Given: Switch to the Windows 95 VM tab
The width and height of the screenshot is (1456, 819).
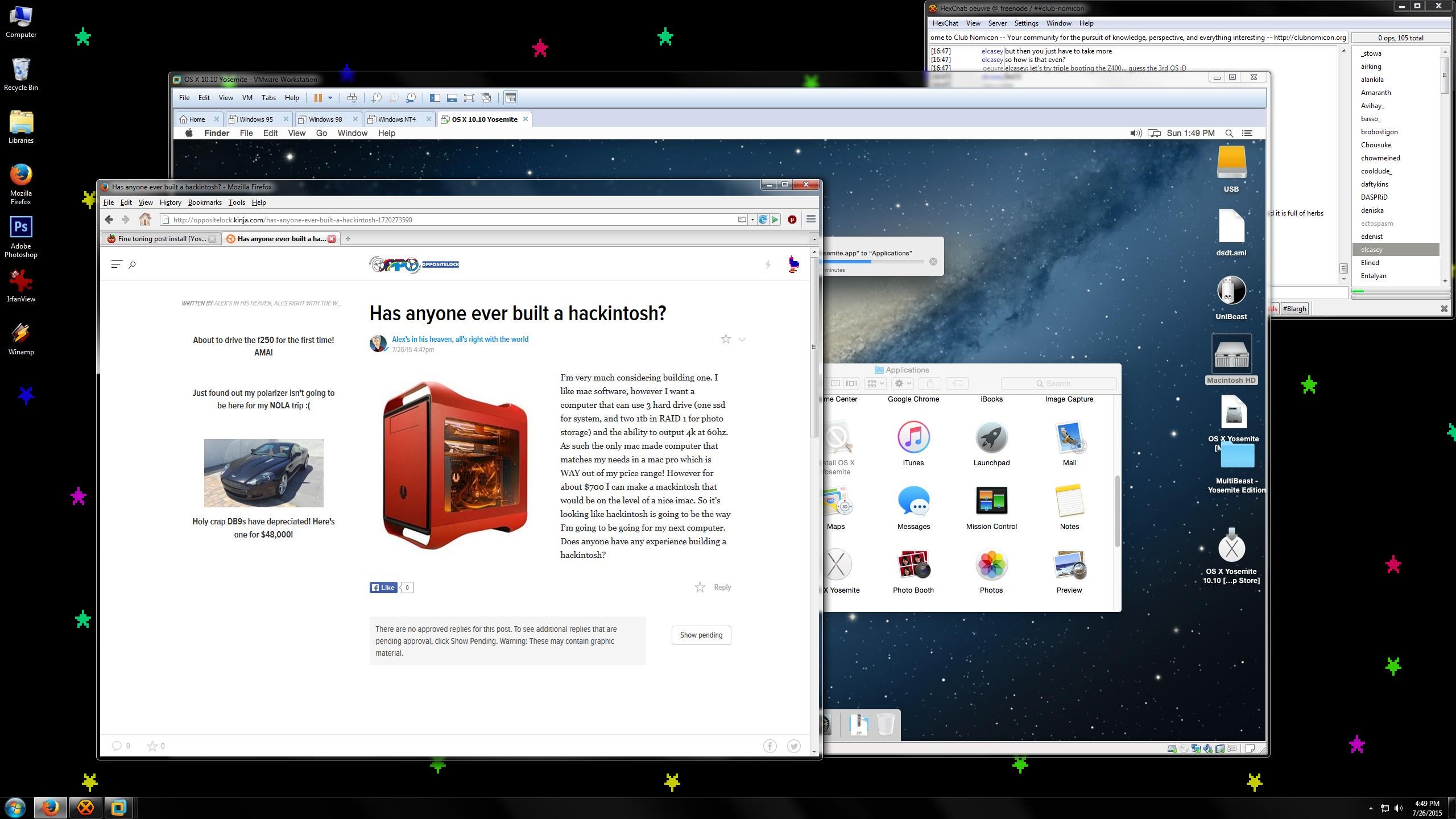Looking at the screenshot, I should coord(256,119).
